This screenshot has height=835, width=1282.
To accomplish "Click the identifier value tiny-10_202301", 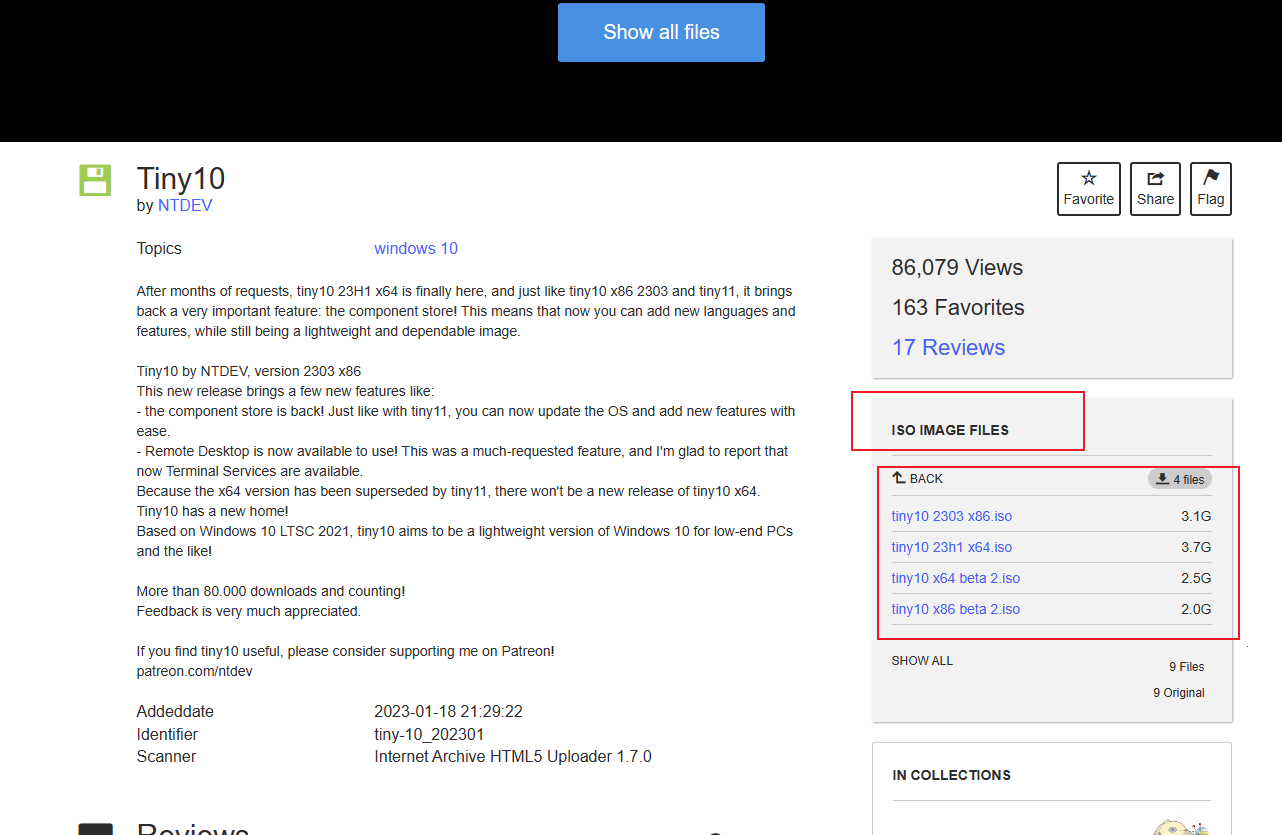I will click(429, 735).
